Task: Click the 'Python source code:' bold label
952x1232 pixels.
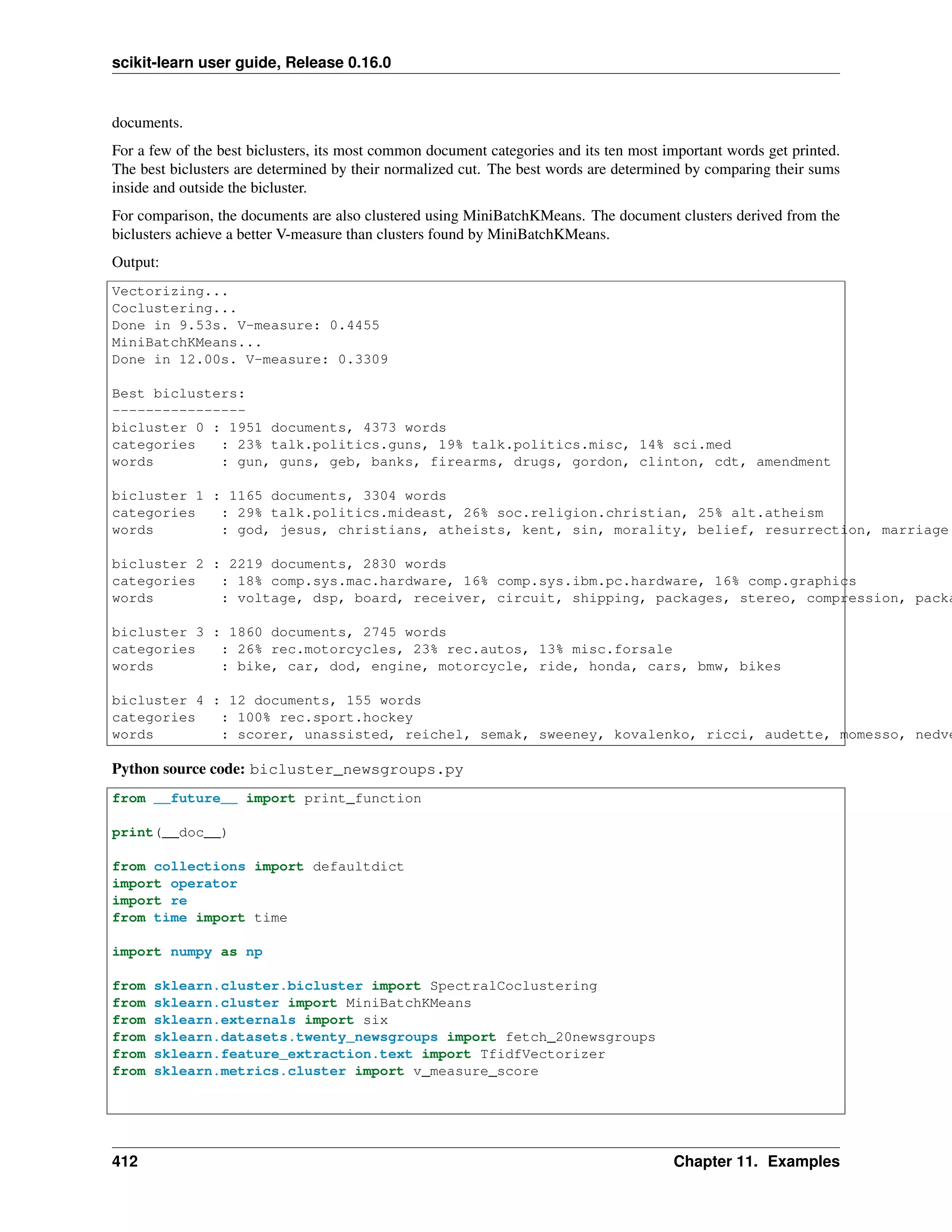Action: [178, 769]
